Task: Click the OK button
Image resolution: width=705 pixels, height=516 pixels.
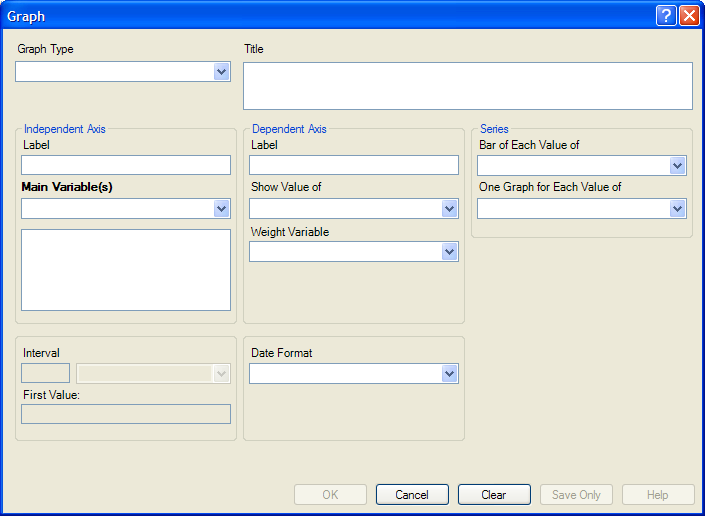Action: [330, 495]
